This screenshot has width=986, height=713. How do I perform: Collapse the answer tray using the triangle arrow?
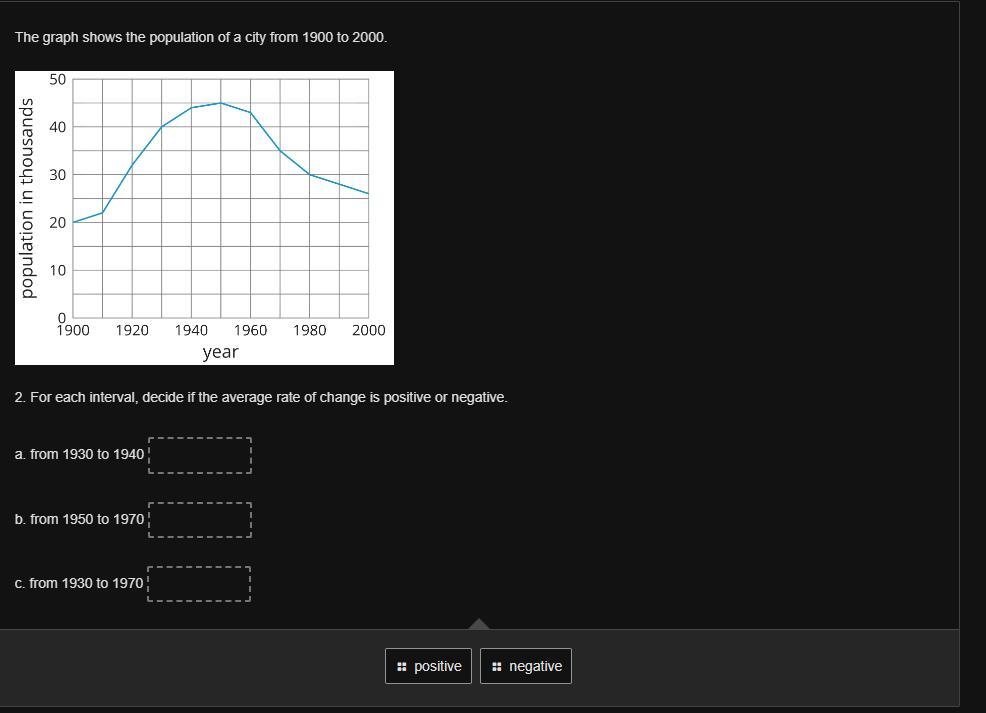click(x=479, y=624)
